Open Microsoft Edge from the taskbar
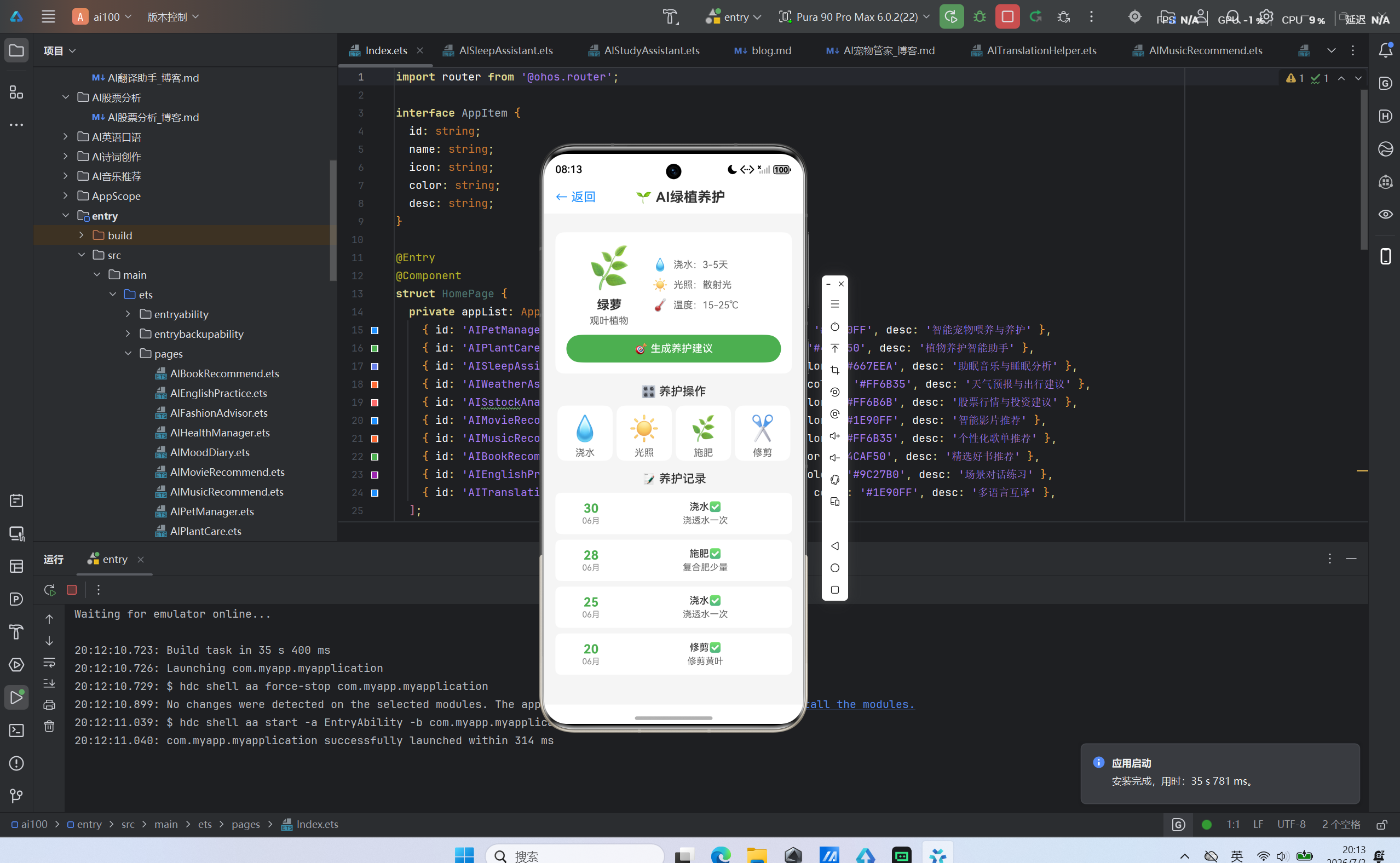 (x=721, y=854)
